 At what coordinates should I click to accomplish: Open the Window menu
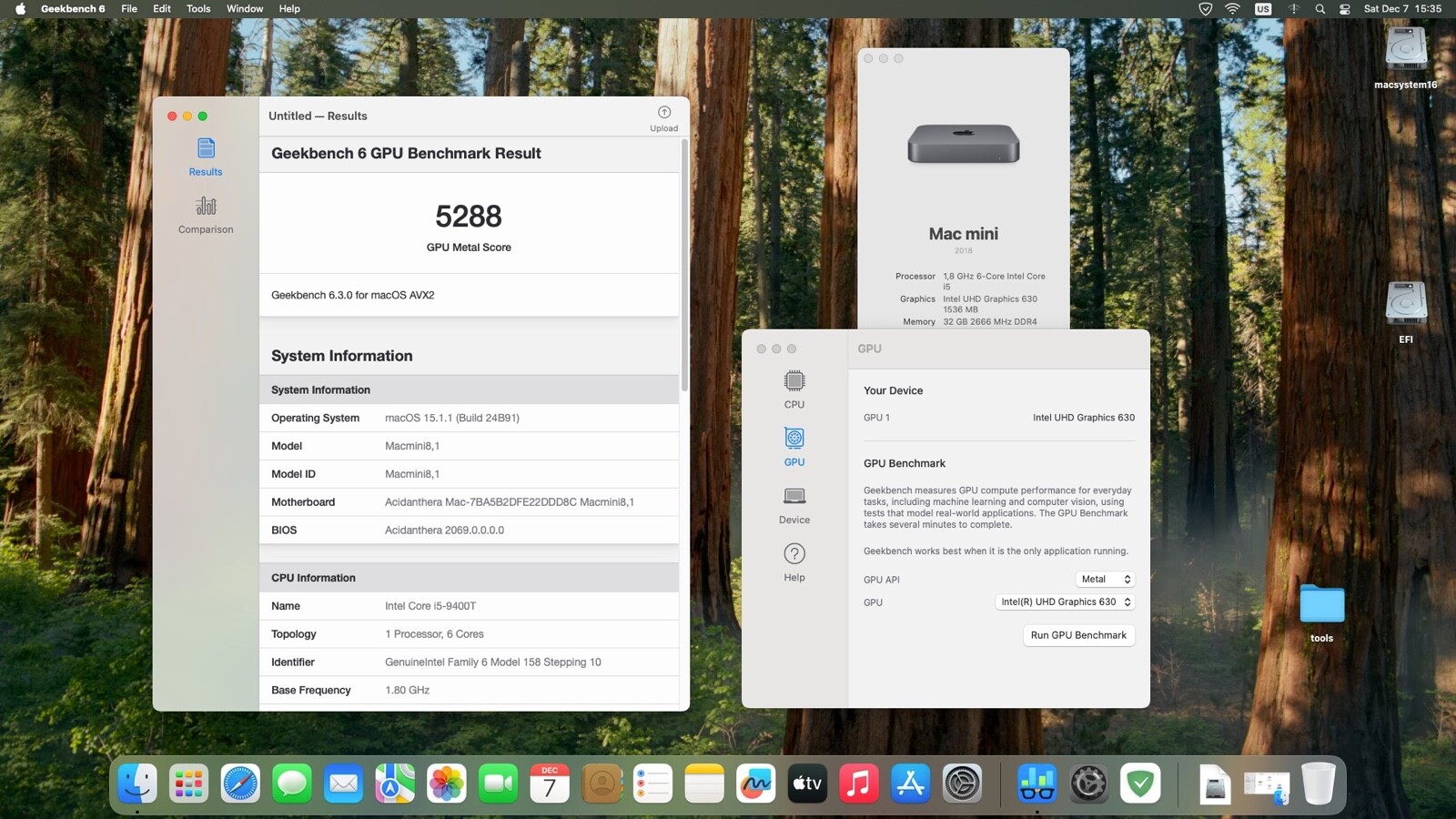[245, 9]
